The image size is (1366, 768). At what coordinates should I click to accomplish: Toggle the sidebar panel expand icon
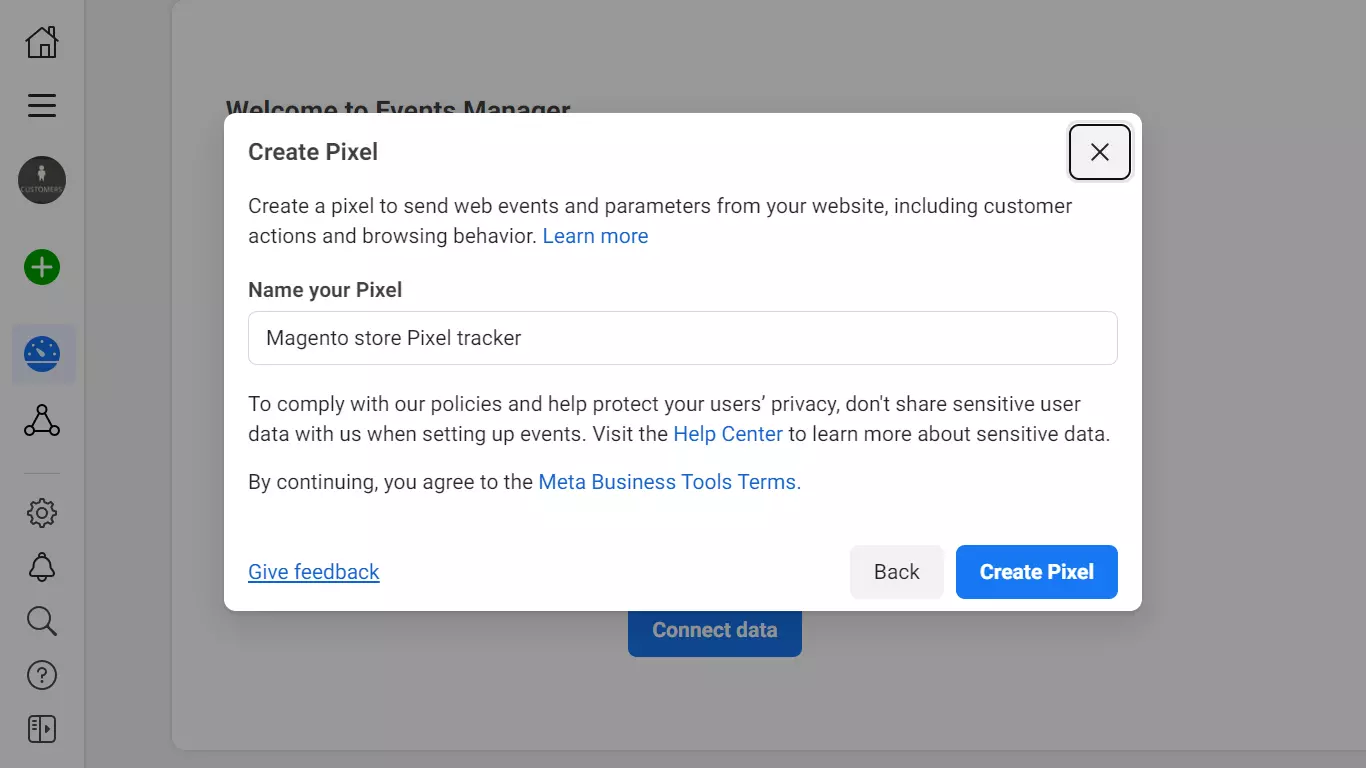point(42,729)
